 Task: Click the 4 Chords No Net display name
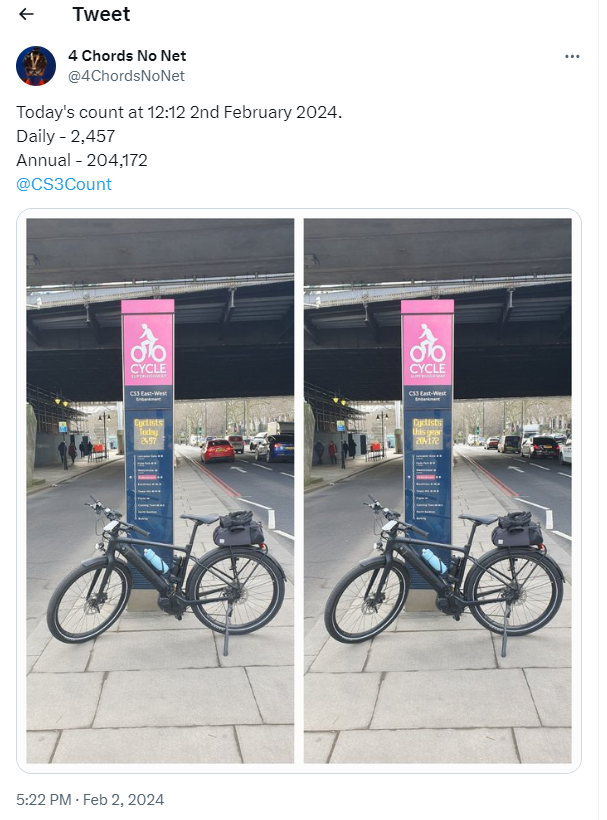click(127, 55)
